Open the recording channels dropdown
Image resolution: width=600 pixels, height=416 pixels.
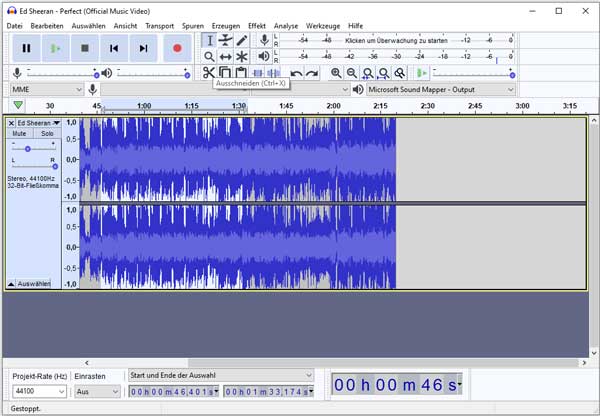[300, 90]
